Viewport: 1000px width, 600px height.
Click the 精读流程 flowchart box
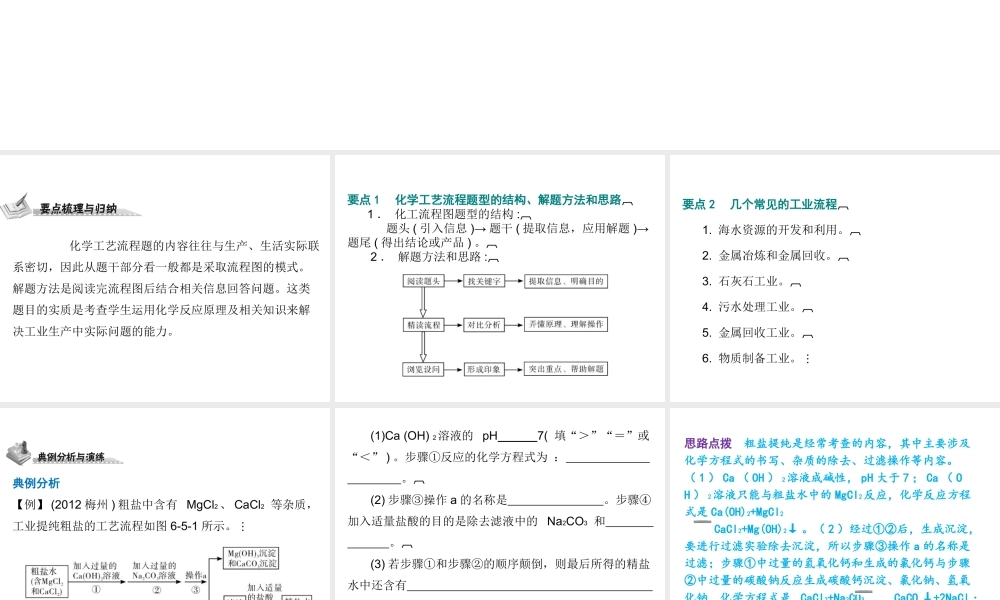click(423, 325)
